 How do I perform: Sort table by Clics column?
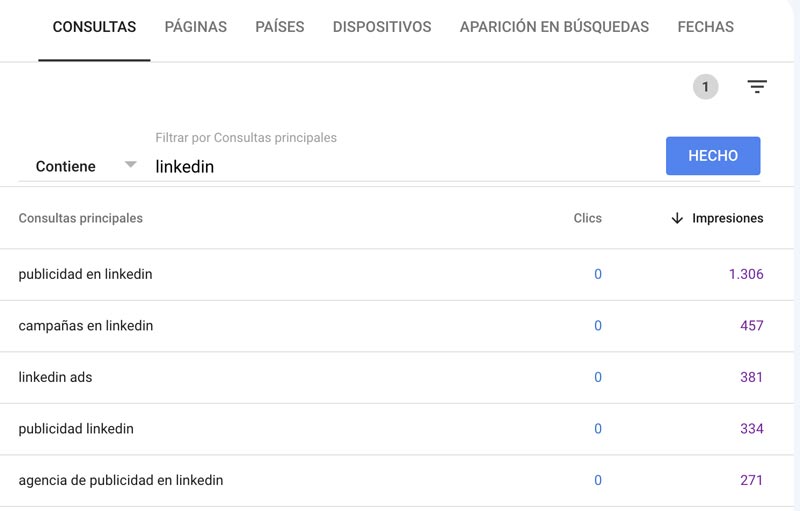pyautogui.click(x=587, y=218)
